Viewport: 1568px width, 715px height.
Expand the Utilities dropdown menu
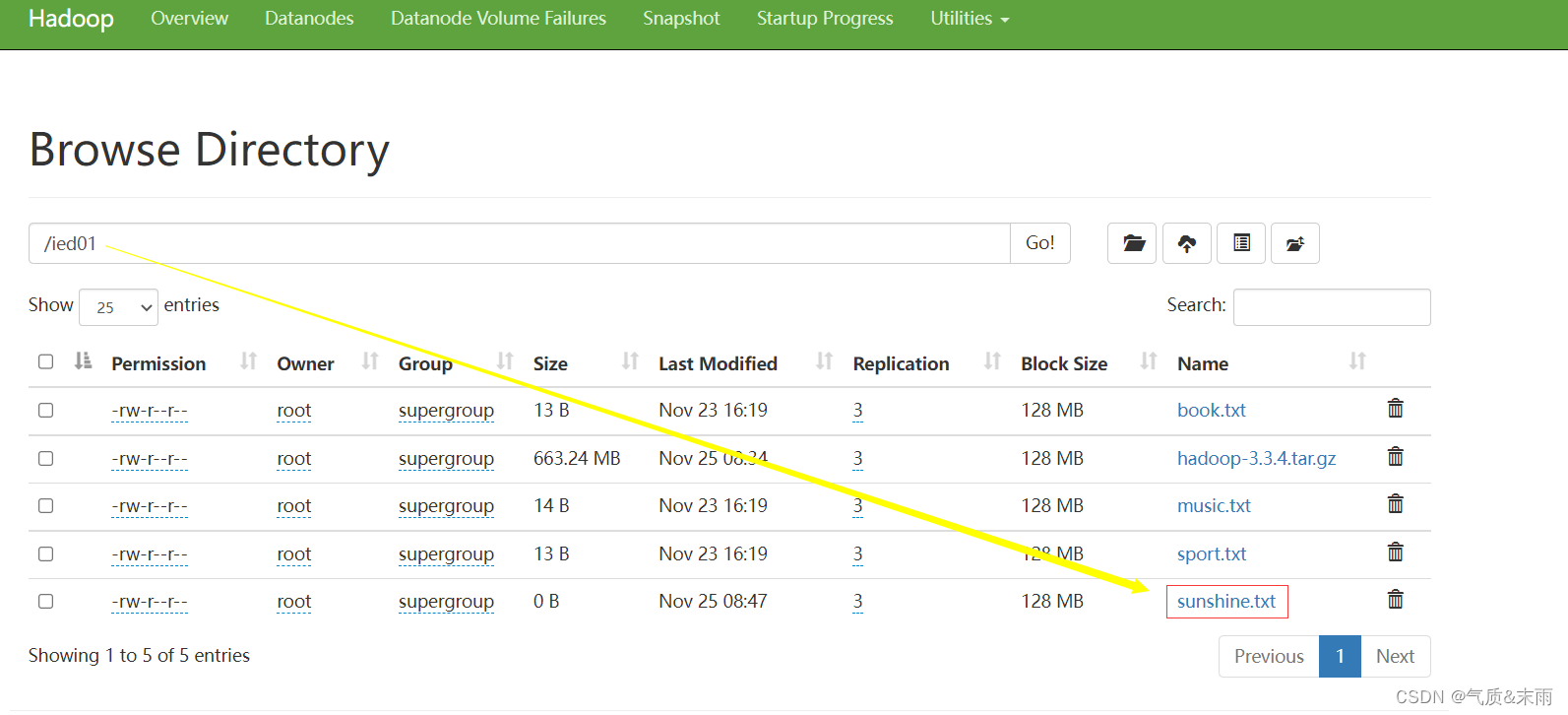(x=970, y=19)
